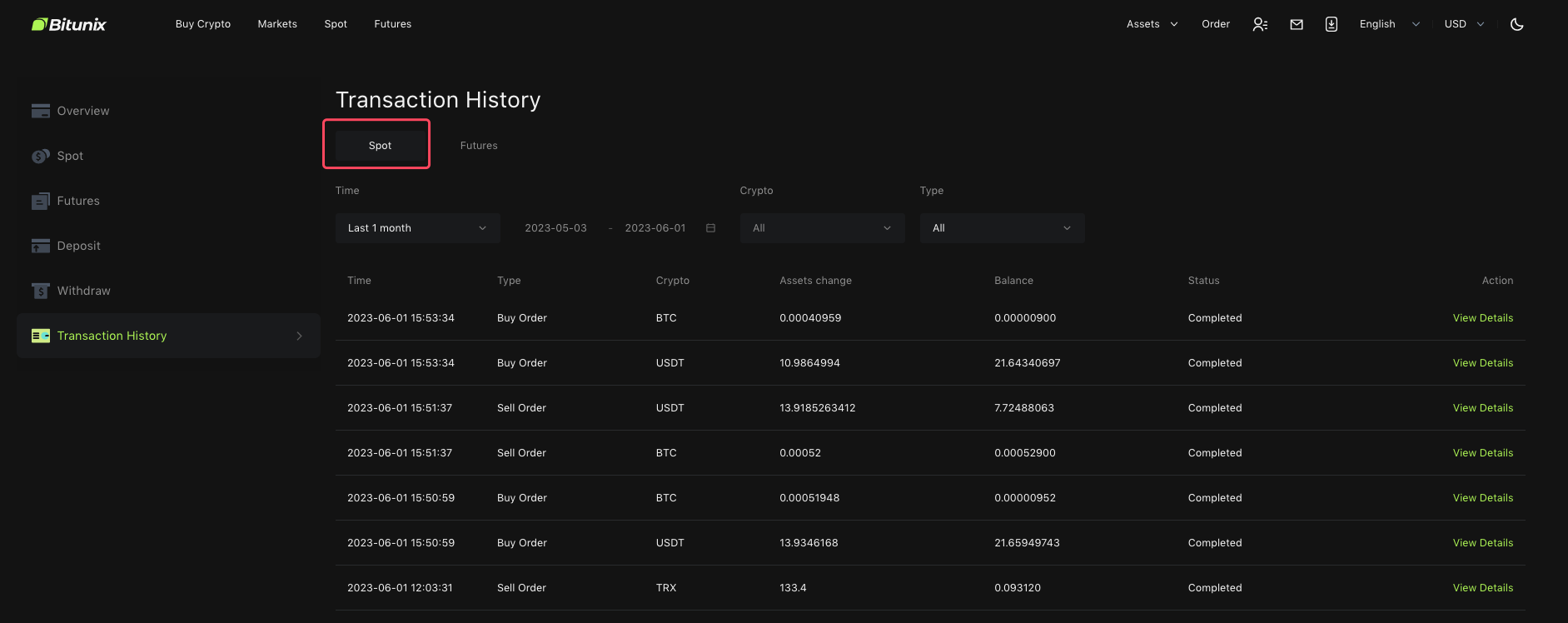1568x623 pixels.
Task: Click balance value 21.64340697
Action: 1027,363
